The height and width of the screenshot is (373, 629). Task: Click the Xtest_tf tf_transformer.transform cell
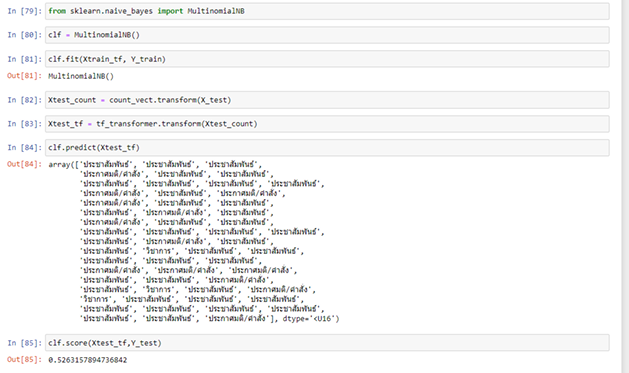[327, 124]
